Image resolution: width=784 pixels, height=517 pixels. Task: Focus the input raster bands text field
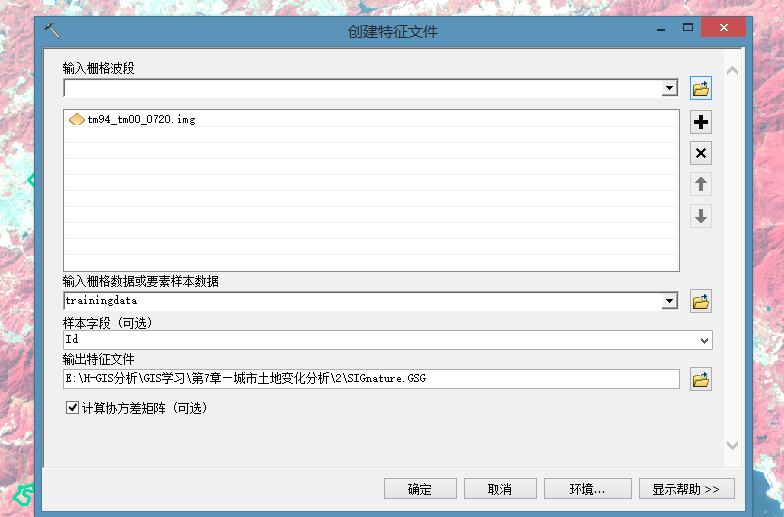click(362, 88)
